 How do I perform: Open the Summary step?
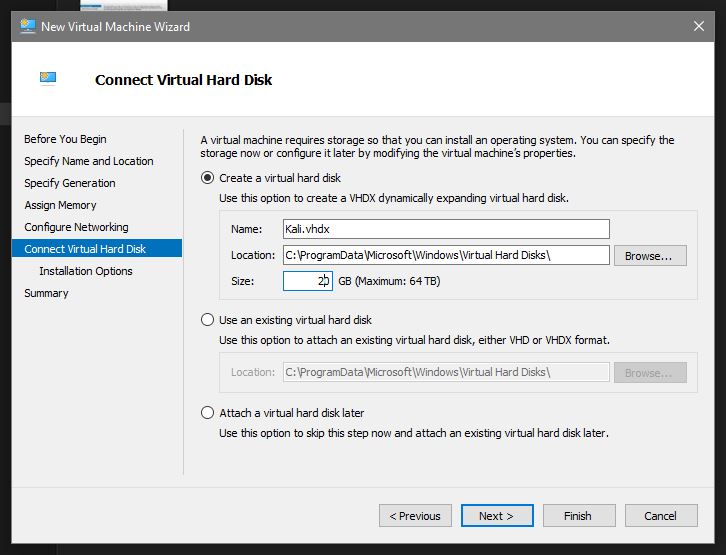[x=46, y=293]
